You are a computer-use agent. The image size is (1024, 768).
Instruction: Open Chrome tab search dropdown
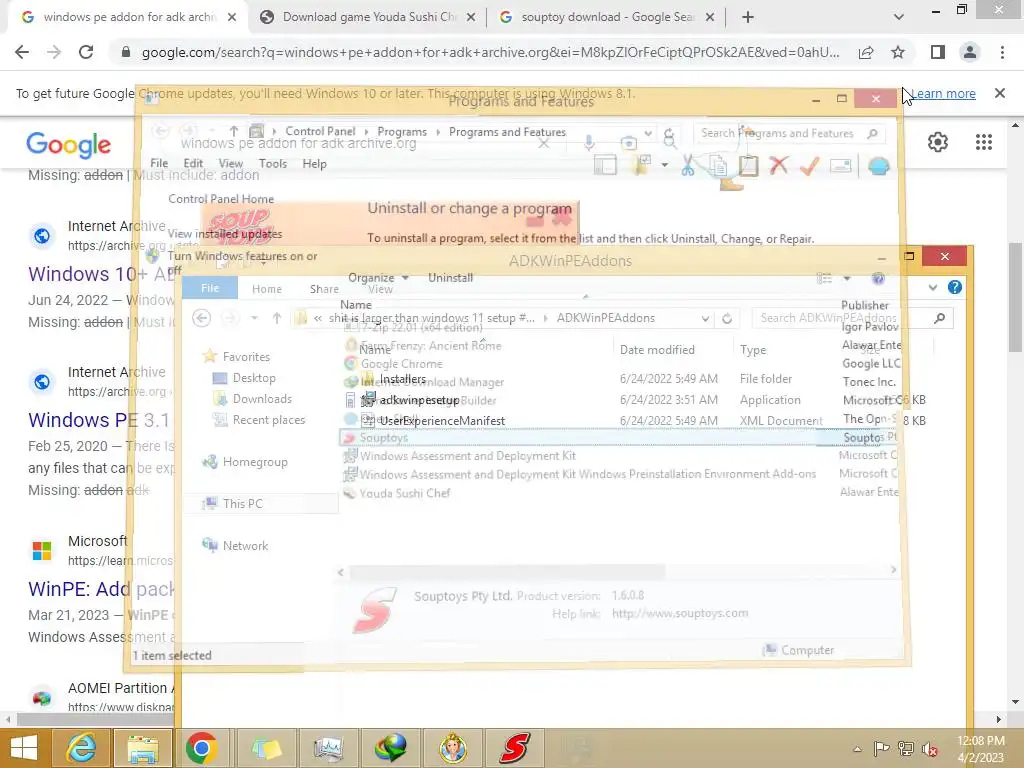(x=899, y=17)
